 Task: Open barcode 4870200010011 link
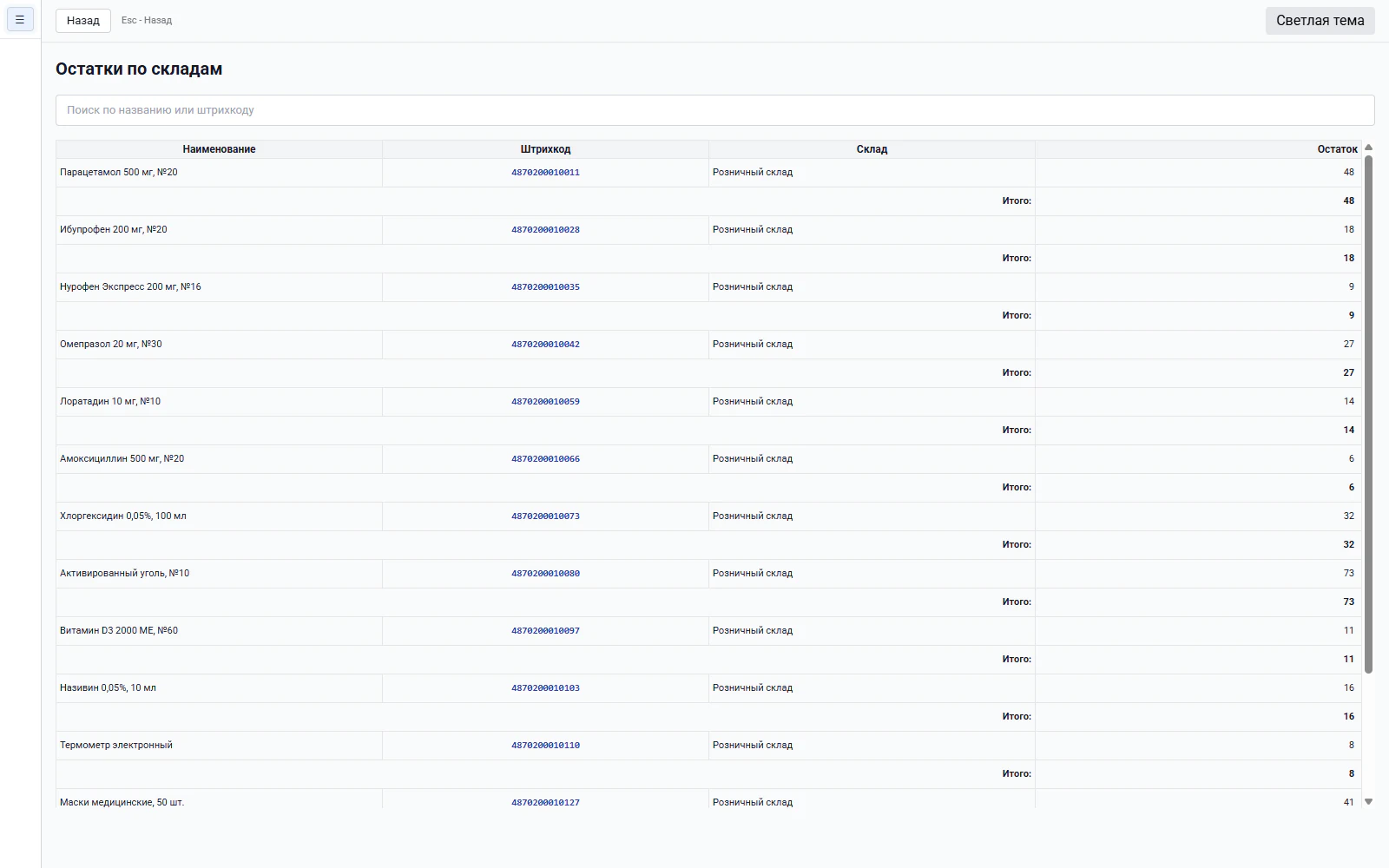pyautogui.click(x=545, y=173)
